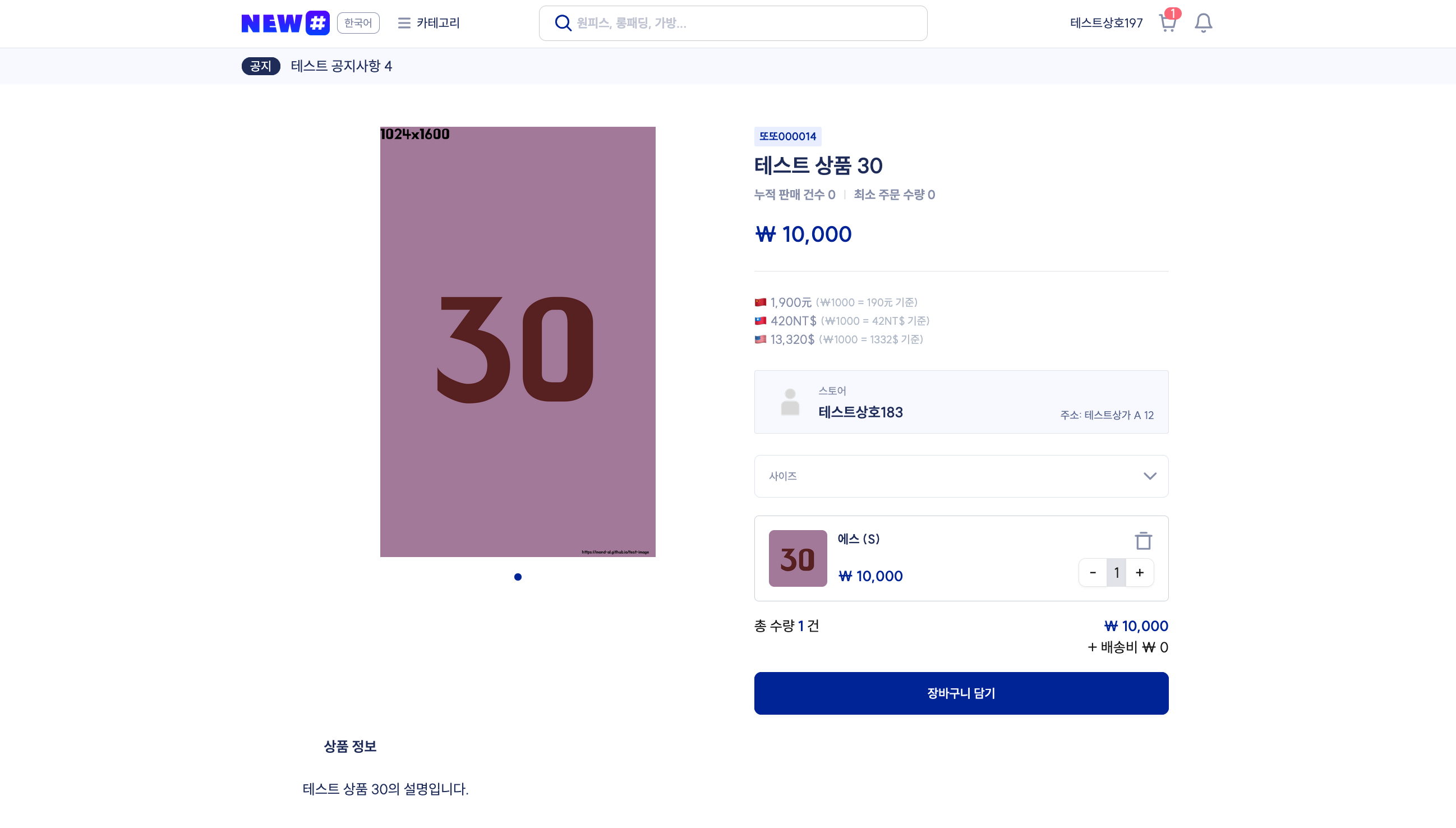
Task: Click the NEW# logo
Action: click(x=285, y=24)
